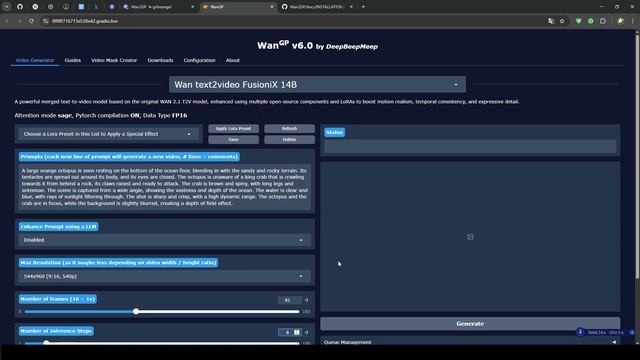
Task: Open the third pinned browser tab
Action: click(x=51, y=7)
